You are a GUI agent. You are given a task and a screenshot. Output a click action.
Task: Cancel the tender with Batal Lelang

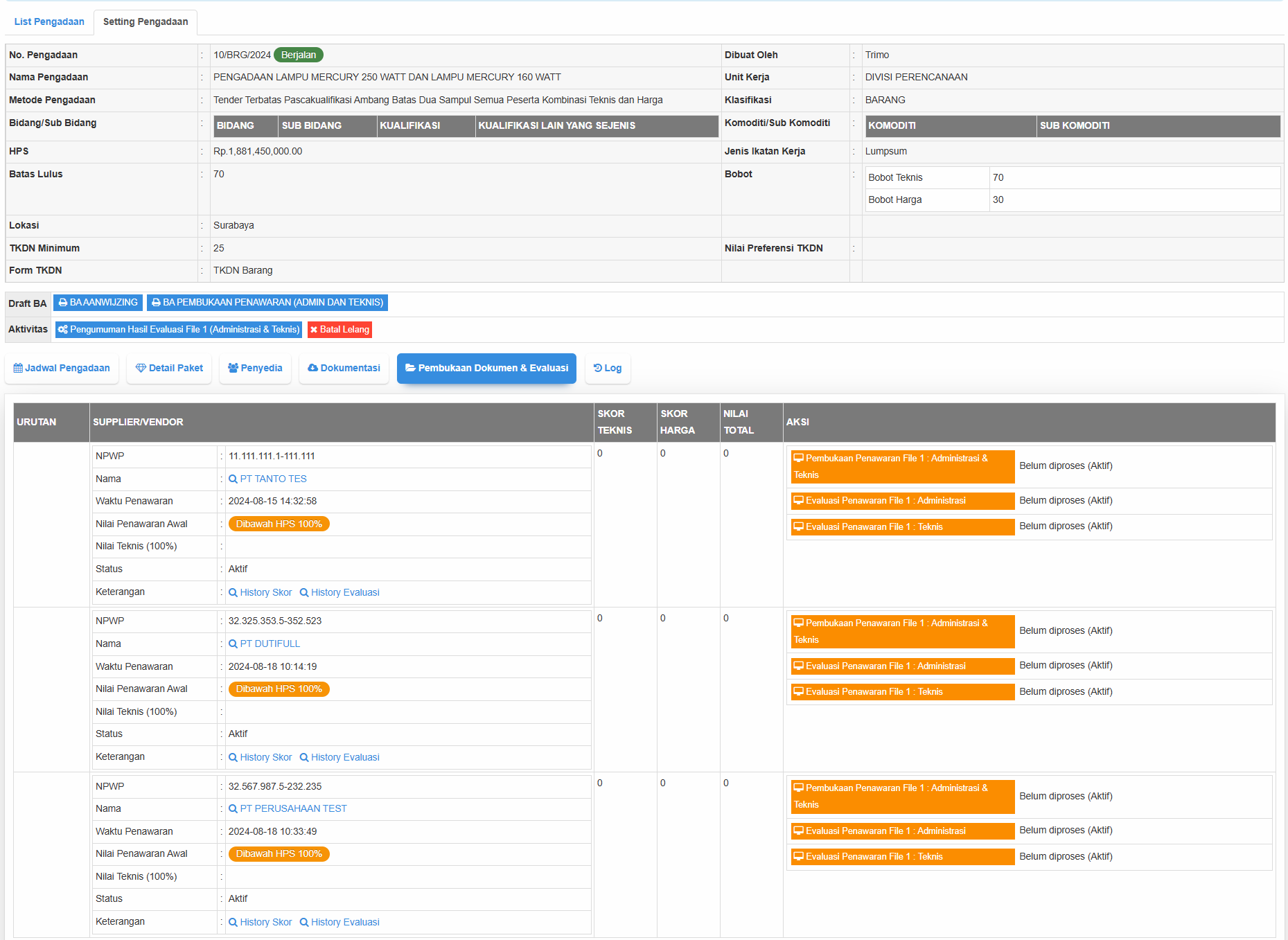[339, 330]
